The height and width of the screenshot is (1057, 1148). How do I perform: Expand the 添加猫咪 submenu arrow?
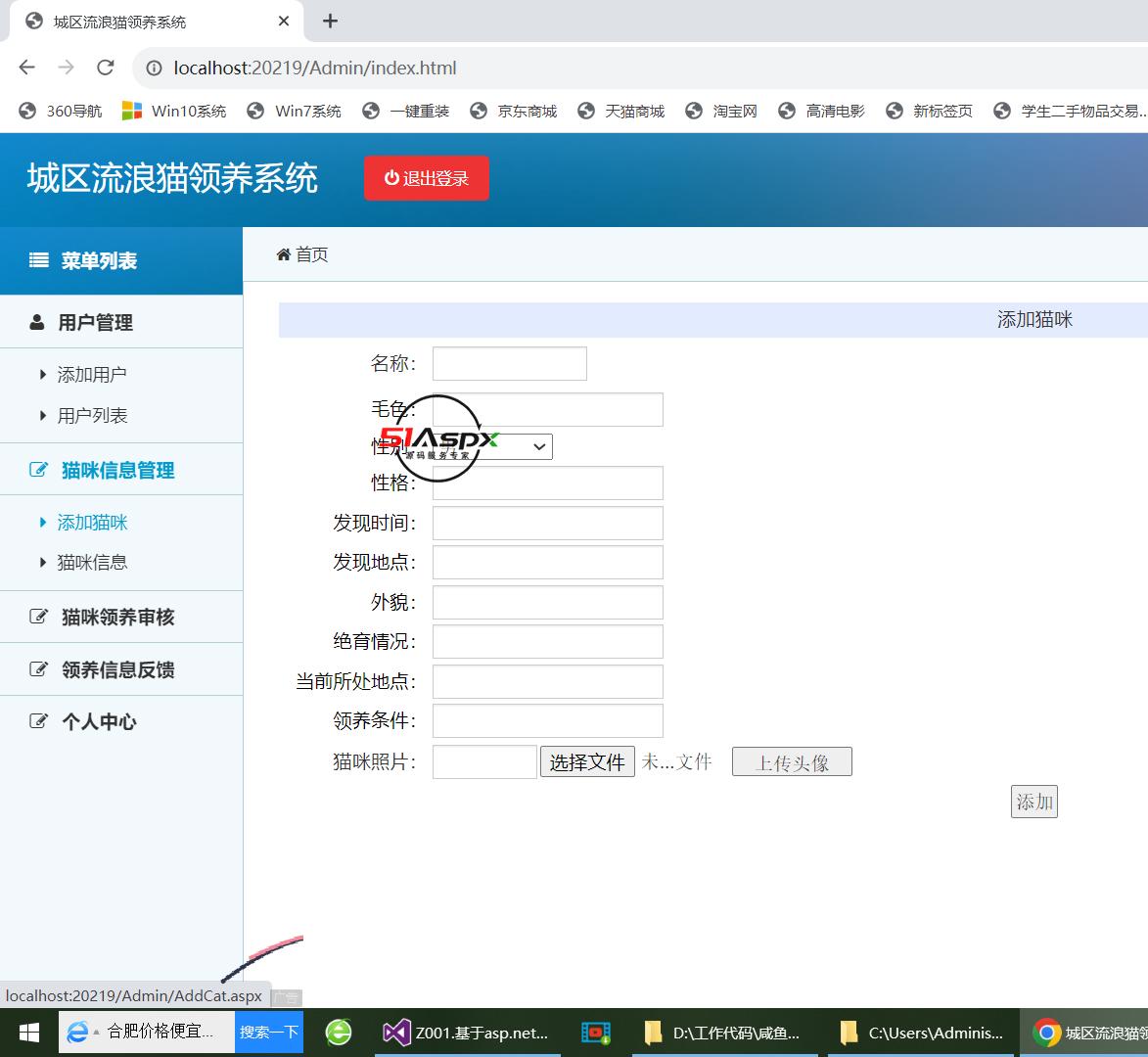[42, 522]
